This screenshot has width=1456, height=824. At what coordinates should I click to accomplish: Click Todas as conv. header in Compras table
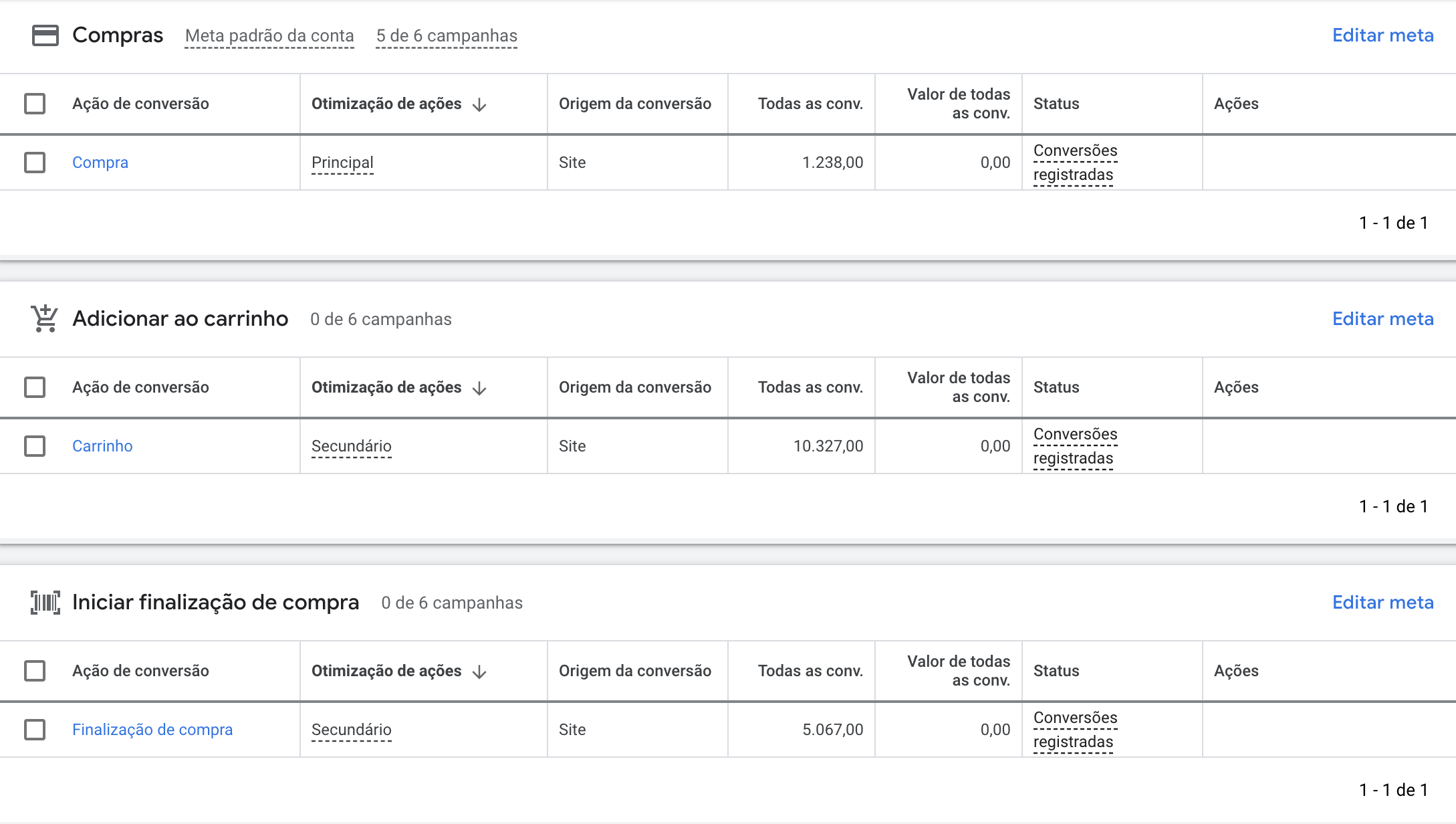(810, 104)
